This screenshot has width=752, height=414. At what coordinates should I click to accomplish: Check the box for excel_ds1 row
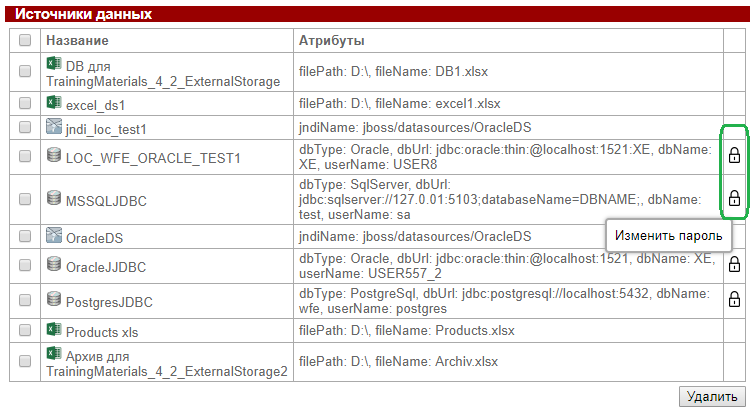25,103
